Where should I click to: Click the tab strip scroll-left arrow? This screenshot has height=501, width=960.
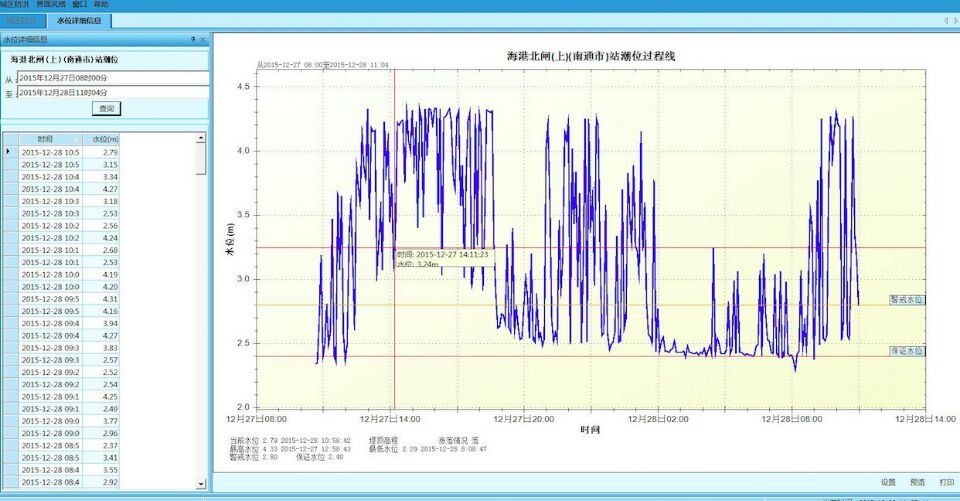click(946, 20)
